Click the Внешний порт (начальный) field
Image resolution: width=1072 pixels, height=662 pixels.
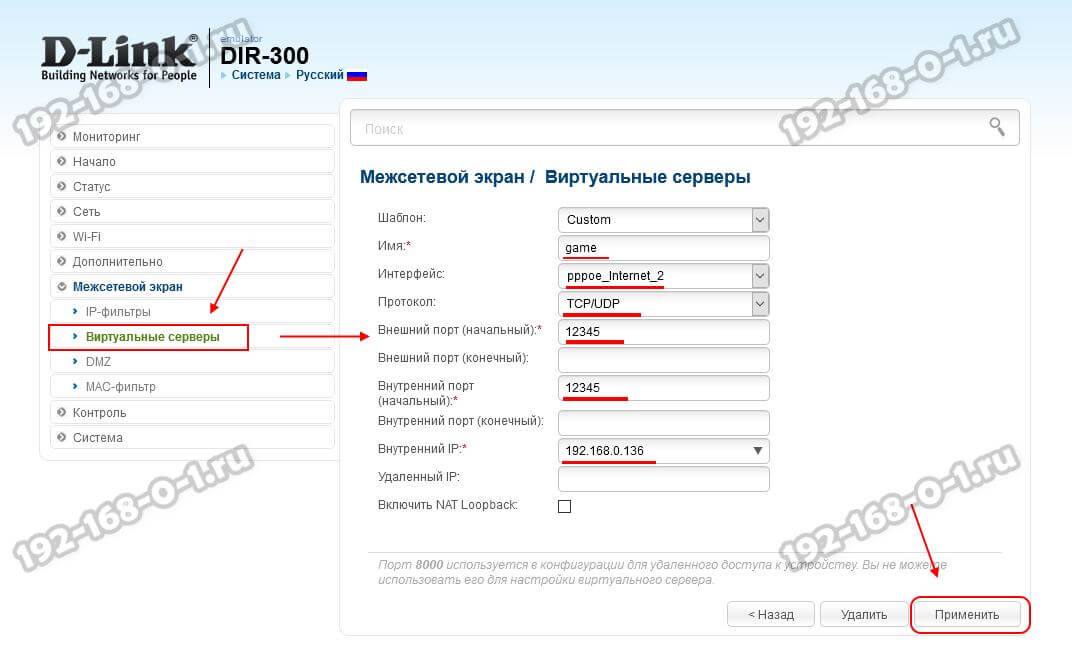point(664,332)
